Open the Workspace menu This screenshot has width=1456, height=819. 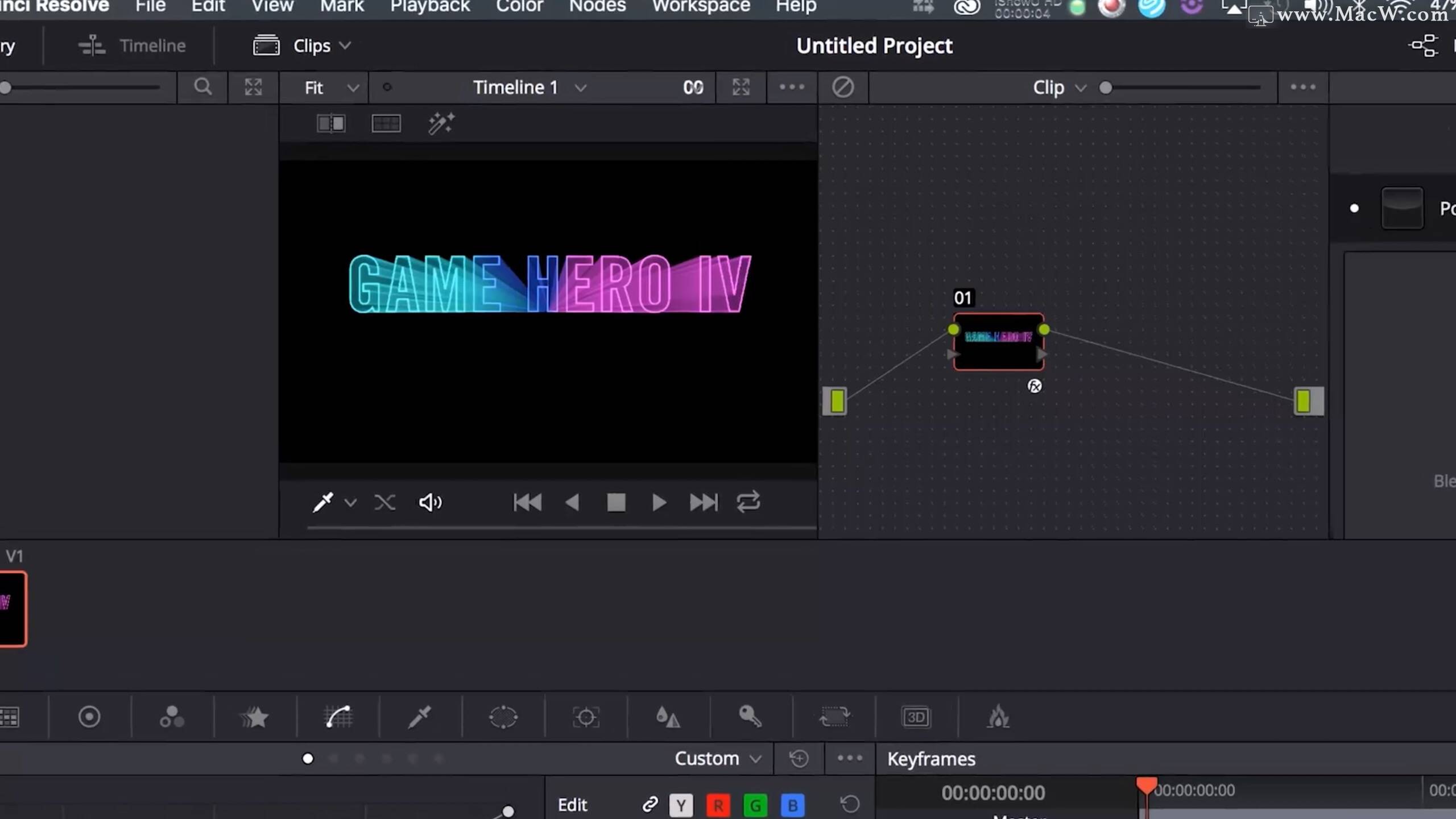tap(701, 7)
